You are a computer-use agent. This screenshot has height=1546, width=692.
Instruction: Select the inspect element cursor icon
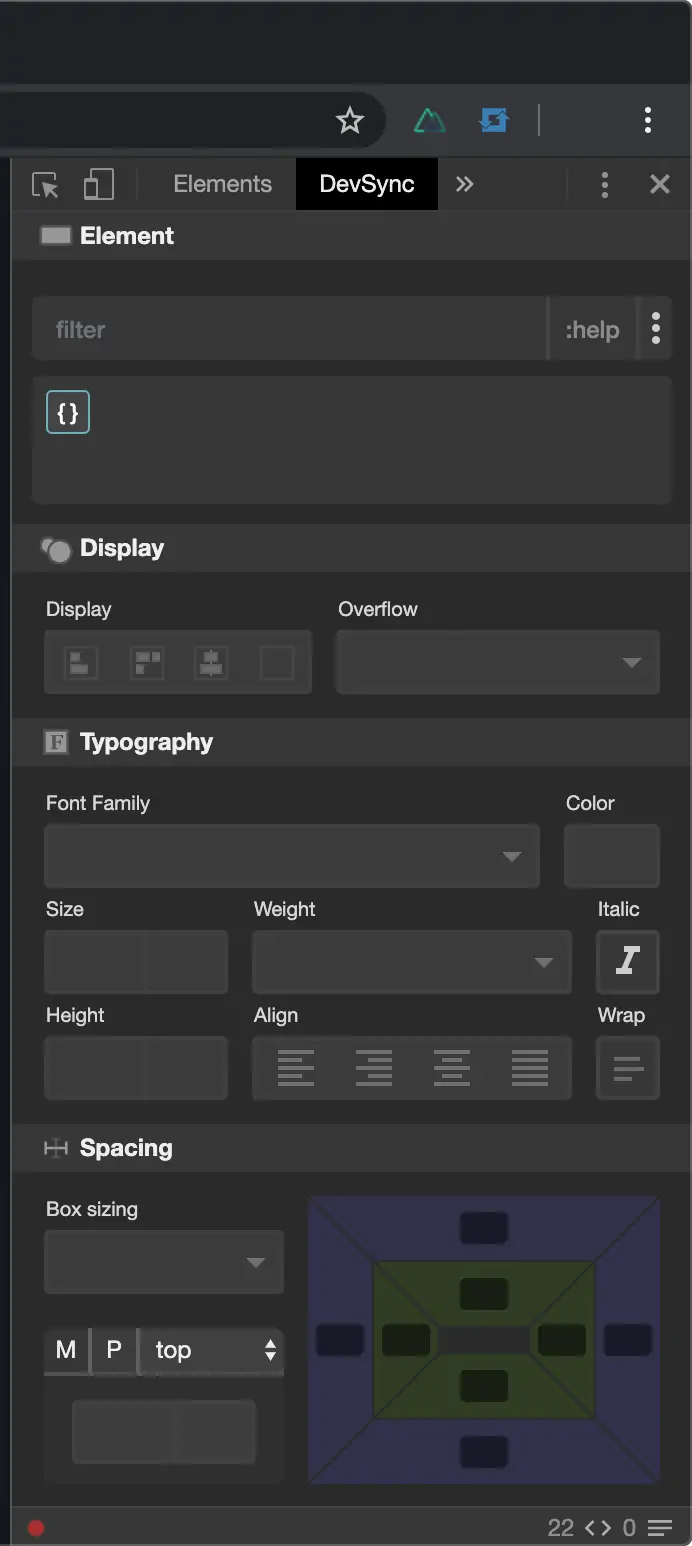pos(44,184)
